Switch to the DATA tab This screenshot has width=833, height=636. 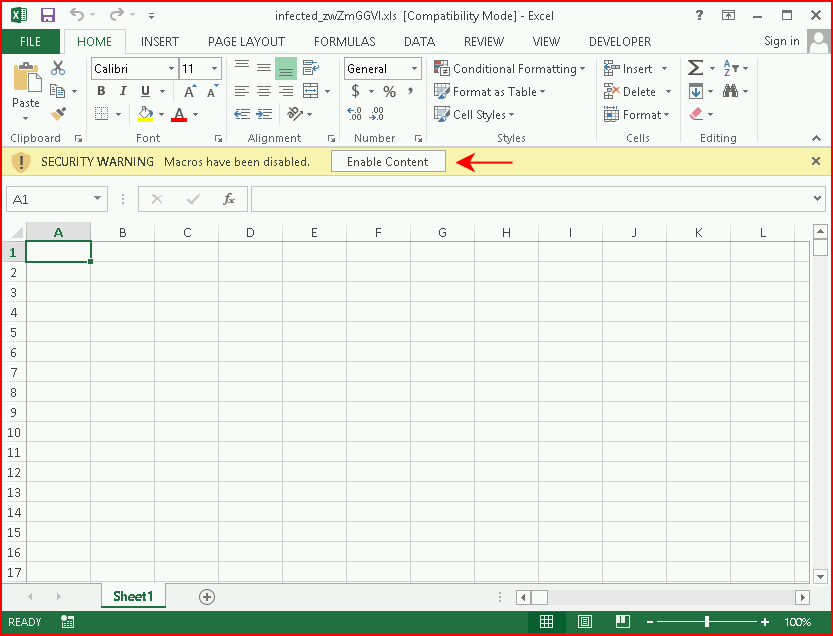[419, 41]
